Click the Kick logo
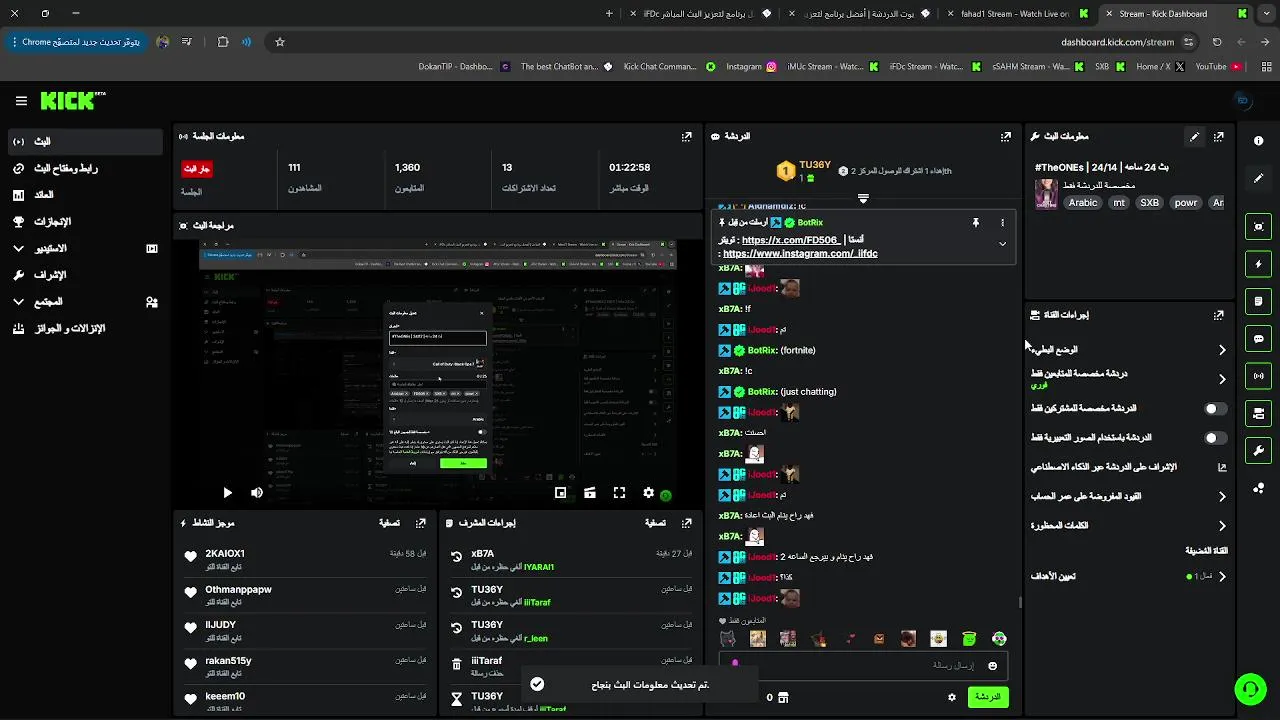1280x720 pixels. (72, 101)
